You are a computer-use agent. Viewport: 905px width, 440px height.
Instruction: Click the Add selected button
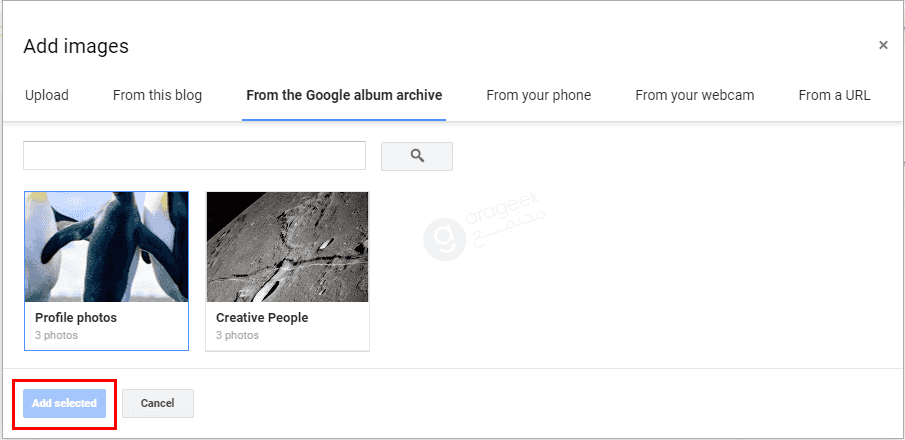coord(64,403)
